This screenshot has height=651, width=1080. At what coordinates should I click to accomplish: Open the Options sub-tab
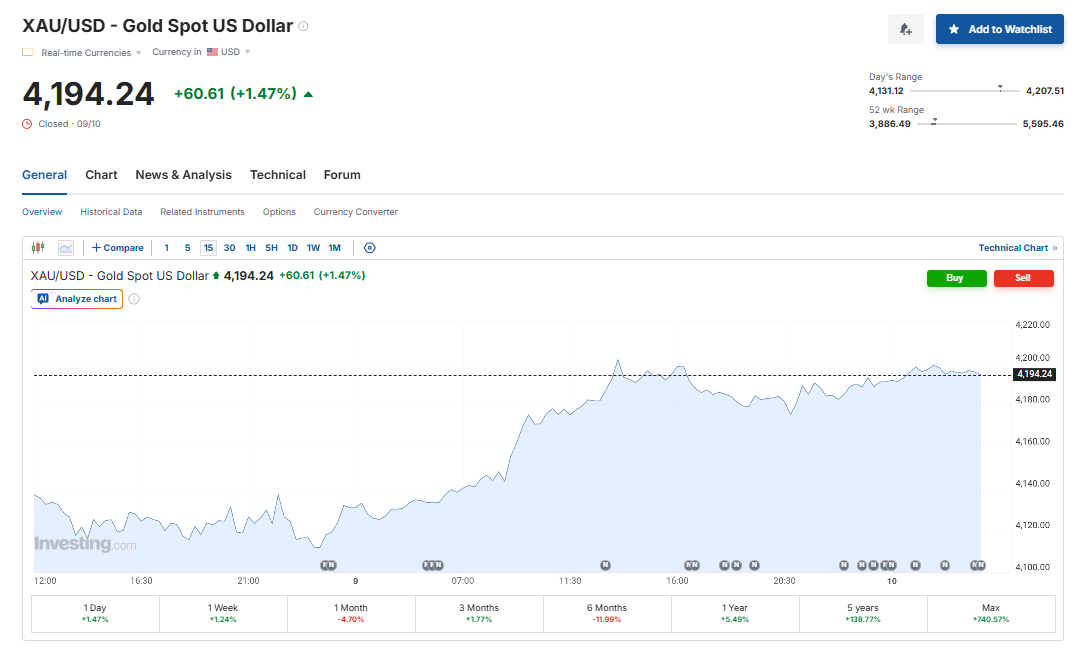279,212
